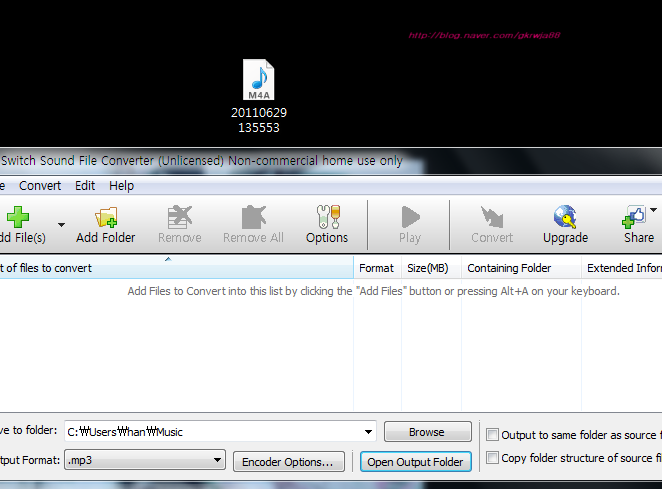Click the Share thumbs-up icon
Viewport: 662px width, 489px height.
[634, 217]
